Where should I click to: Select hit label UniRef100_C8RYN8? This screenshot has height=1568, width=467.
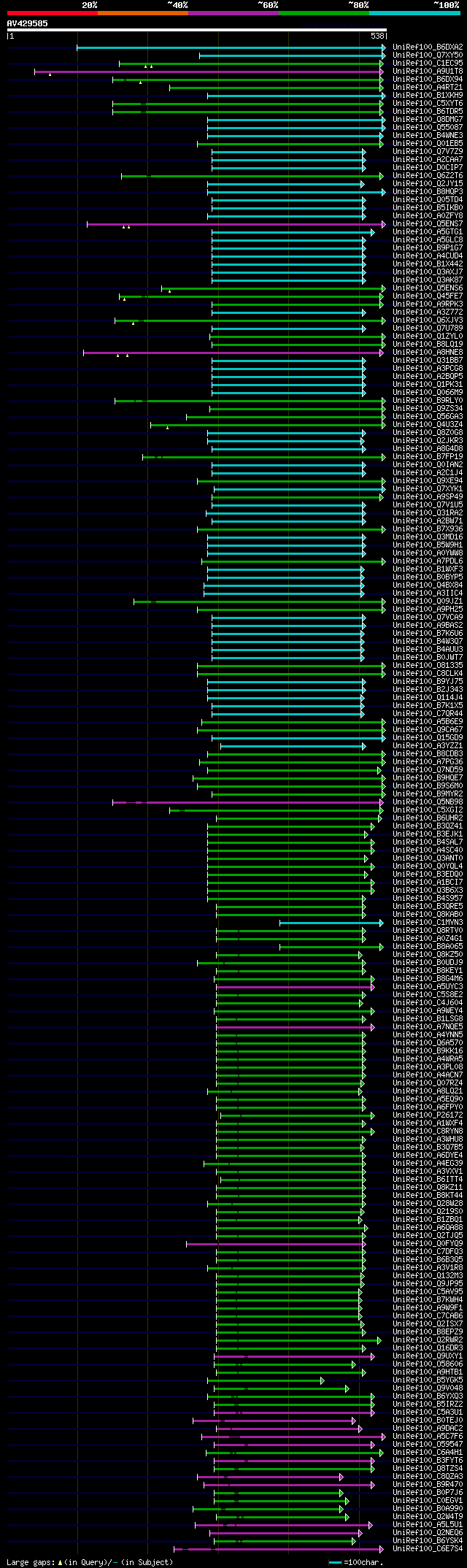pos(428,1131)
